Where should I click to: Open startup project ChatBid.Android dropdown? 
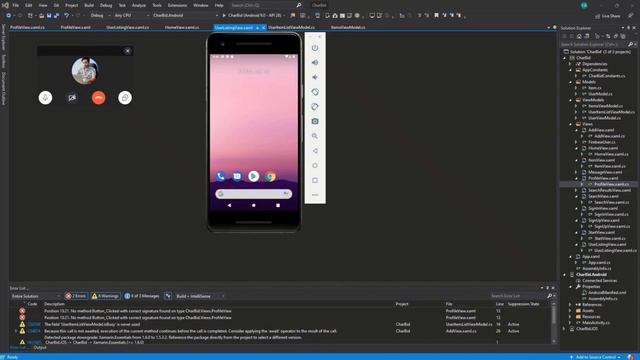click(x=185, y=16)
